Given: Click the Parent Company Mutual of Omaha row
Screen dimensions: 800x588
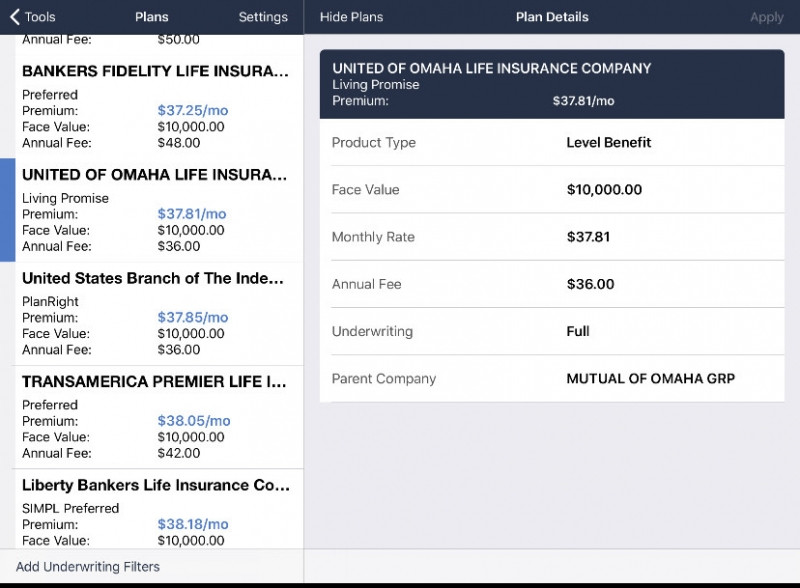Looking at the screenshot, I should 552,379.
